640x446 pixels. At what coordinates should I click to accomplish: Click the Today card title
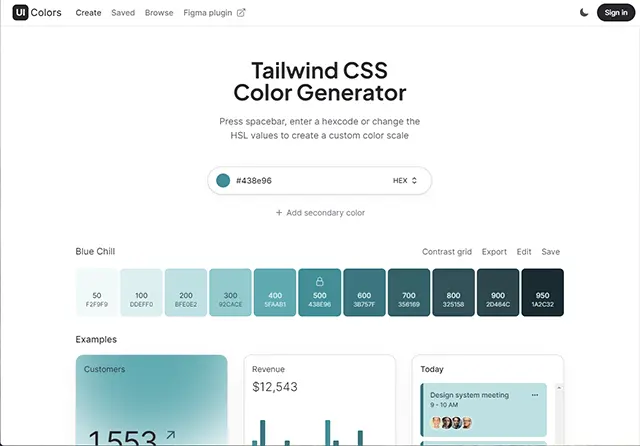(432, 369)
